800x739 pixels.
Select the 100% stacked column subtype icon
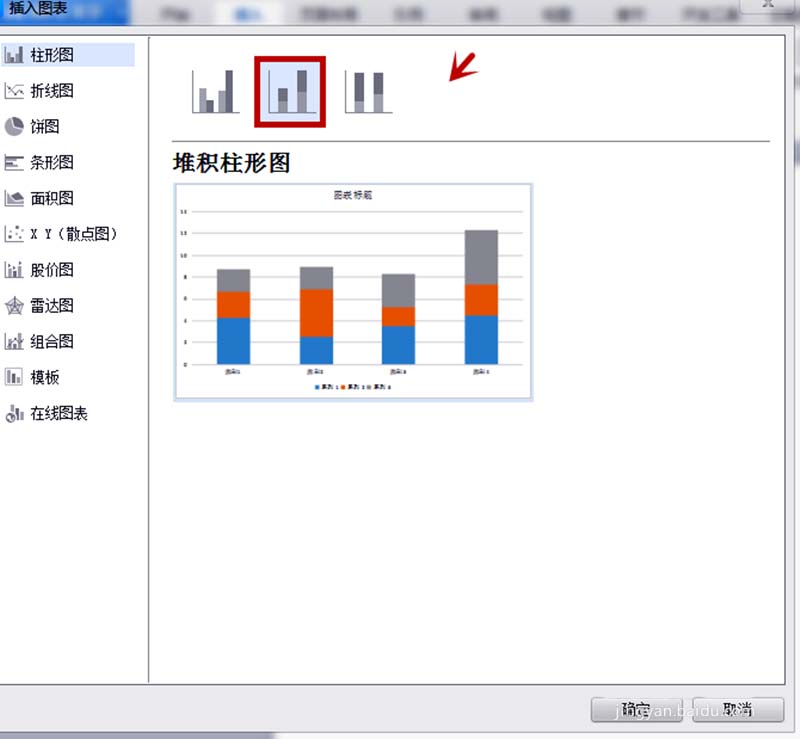(x=368, y=91)
